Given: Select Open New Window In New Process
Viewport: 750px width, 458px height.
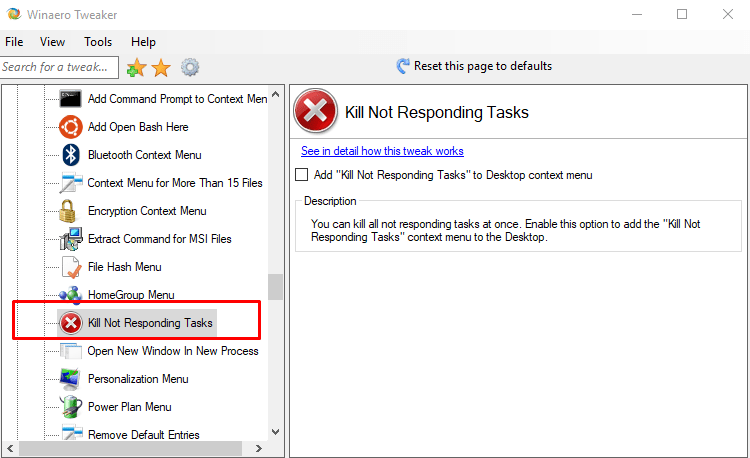Looking at the screenshot, I should (x=173, y=351).
